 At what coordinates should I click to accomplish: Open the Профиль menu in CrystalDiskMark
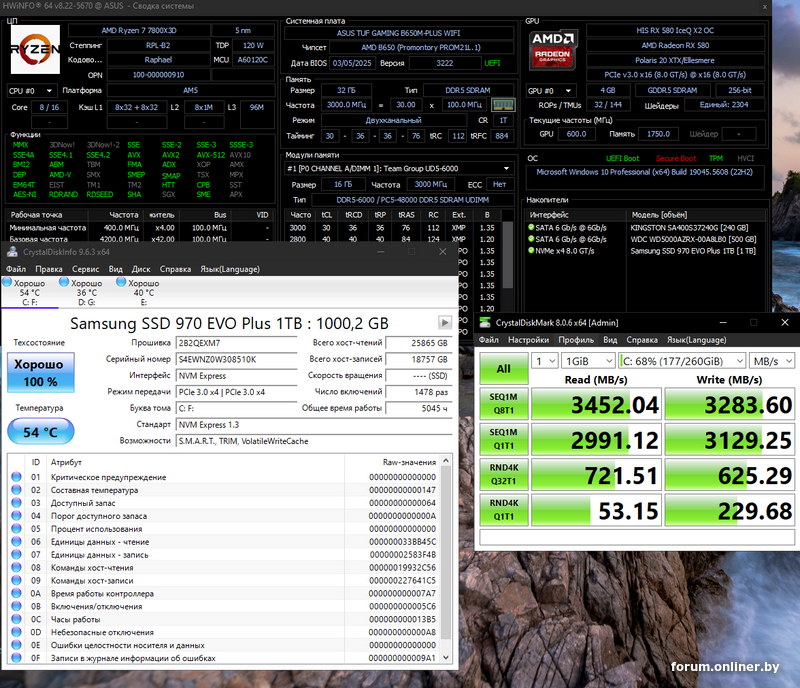tap(574, 340)
